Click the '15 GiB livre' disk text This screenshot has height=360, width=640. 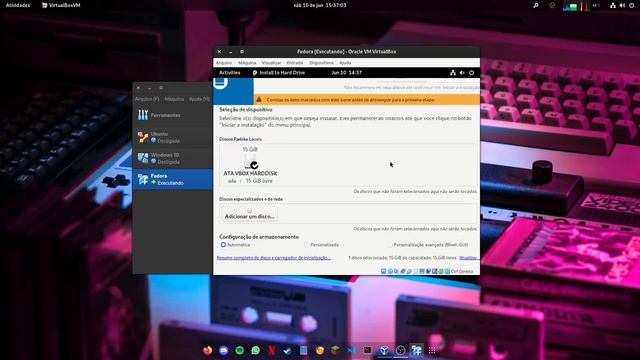(x=259, y=181)
